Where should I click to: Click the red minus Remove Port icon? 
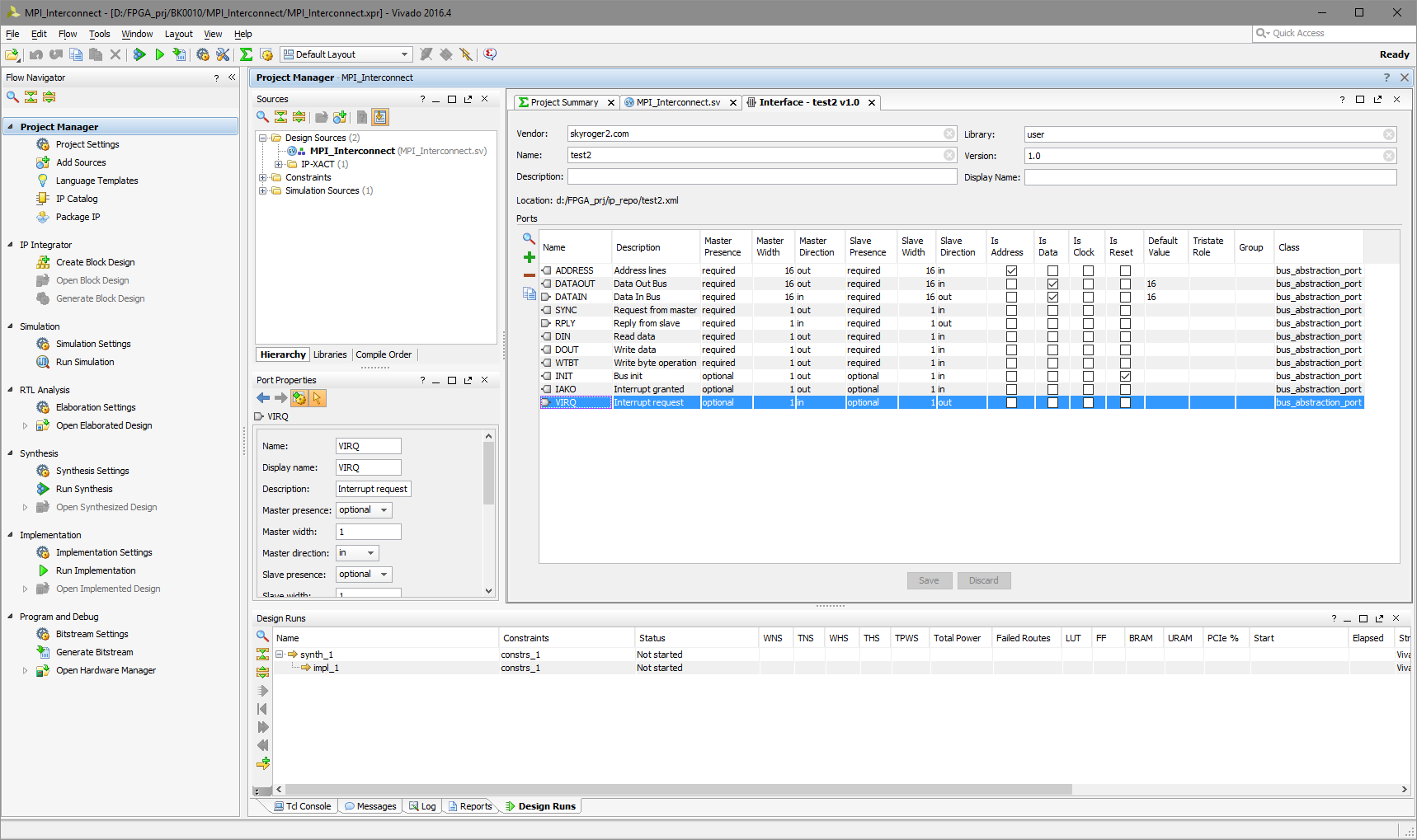tap(530, 275)
